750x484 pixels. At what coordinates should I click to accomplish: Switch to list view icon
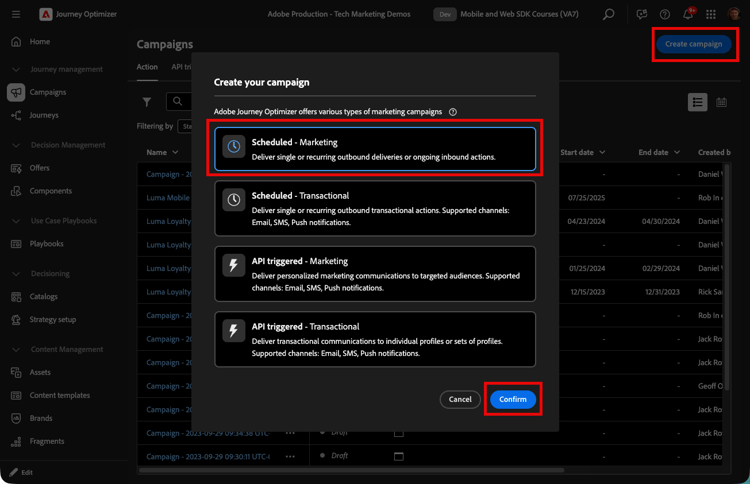(697, 102)
